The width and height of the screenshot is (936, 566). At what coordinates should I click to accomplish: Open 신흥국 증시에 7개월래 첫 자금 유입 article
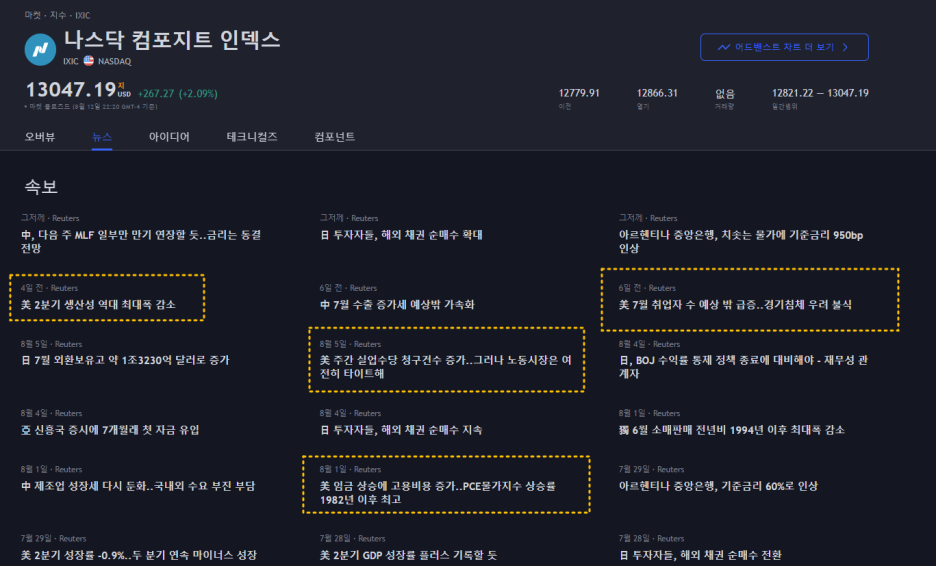[110, 430]
